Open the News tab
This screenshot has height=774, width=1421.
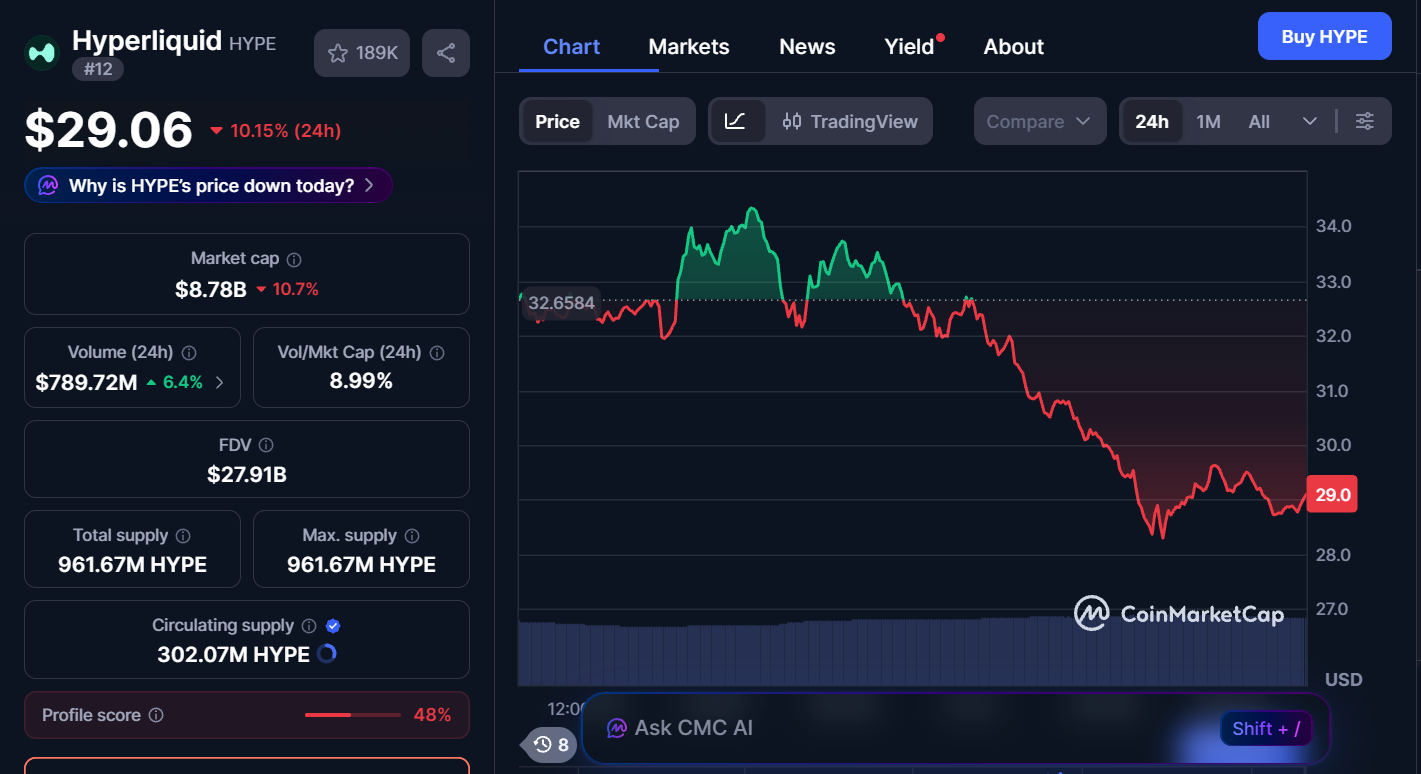[x=806, y=46]
